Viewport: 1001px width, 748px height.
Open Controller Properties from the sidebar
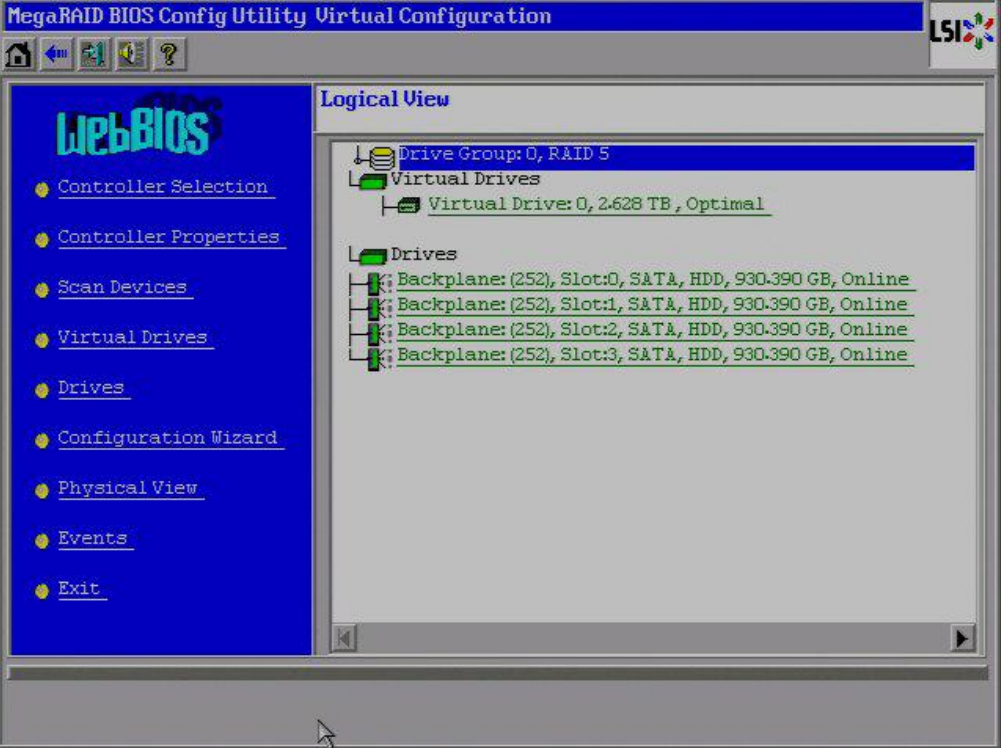tap(168, 237)
